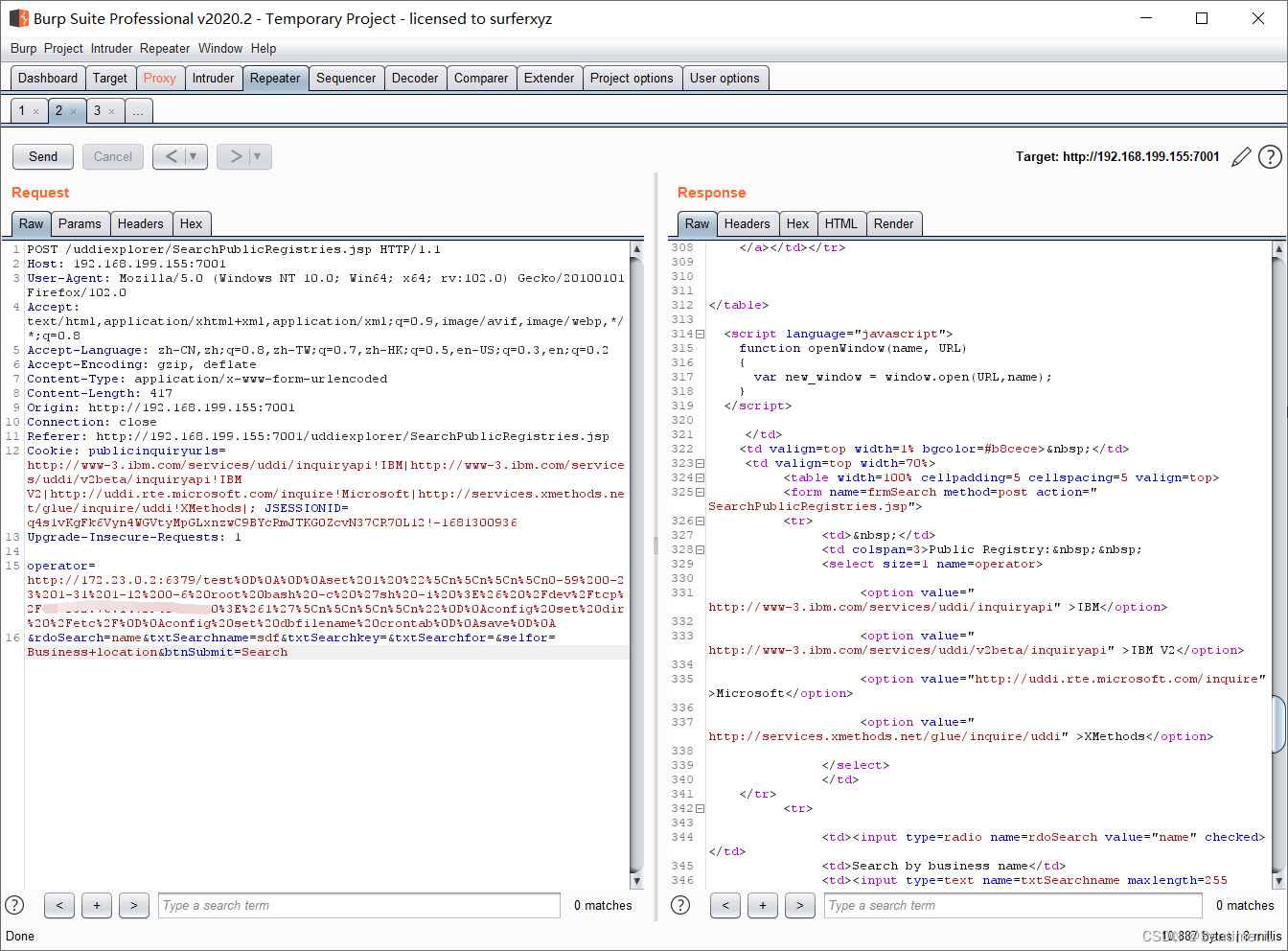Click response scrollbar up arrow
The image size is (1288, 951).
(1278, 248)
